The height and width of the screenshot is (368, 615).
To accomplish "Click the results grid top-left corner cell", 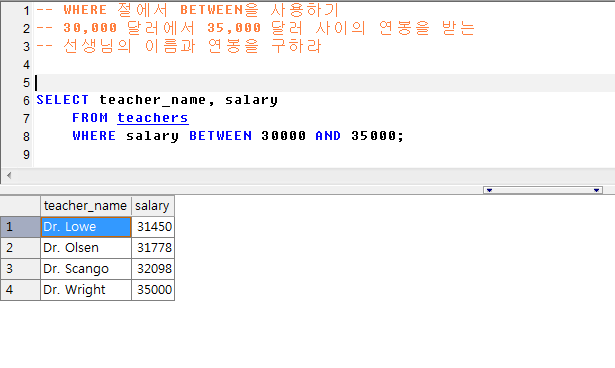I will pyautogui.click(x=20, y=206).
